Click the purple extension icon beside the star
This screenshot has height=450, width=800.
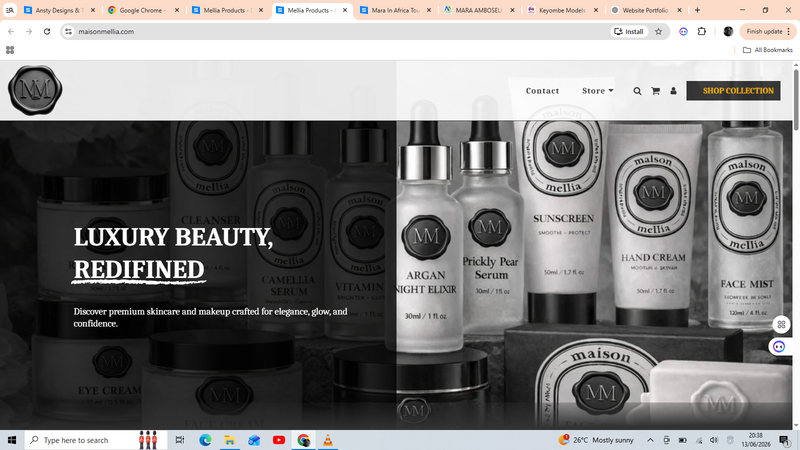[683, 32]
